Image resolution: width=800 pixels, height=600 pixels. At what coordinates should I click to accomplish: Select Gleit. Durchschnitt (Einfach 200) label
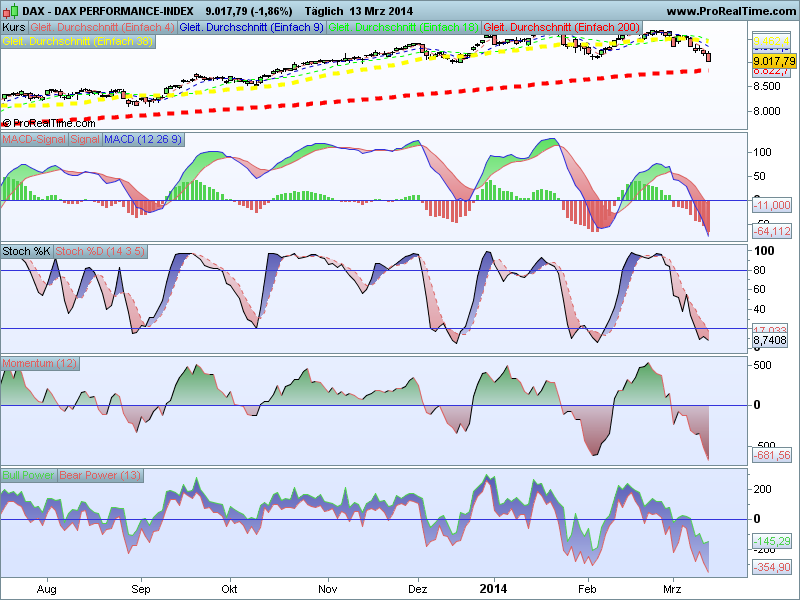click(562, 27)
